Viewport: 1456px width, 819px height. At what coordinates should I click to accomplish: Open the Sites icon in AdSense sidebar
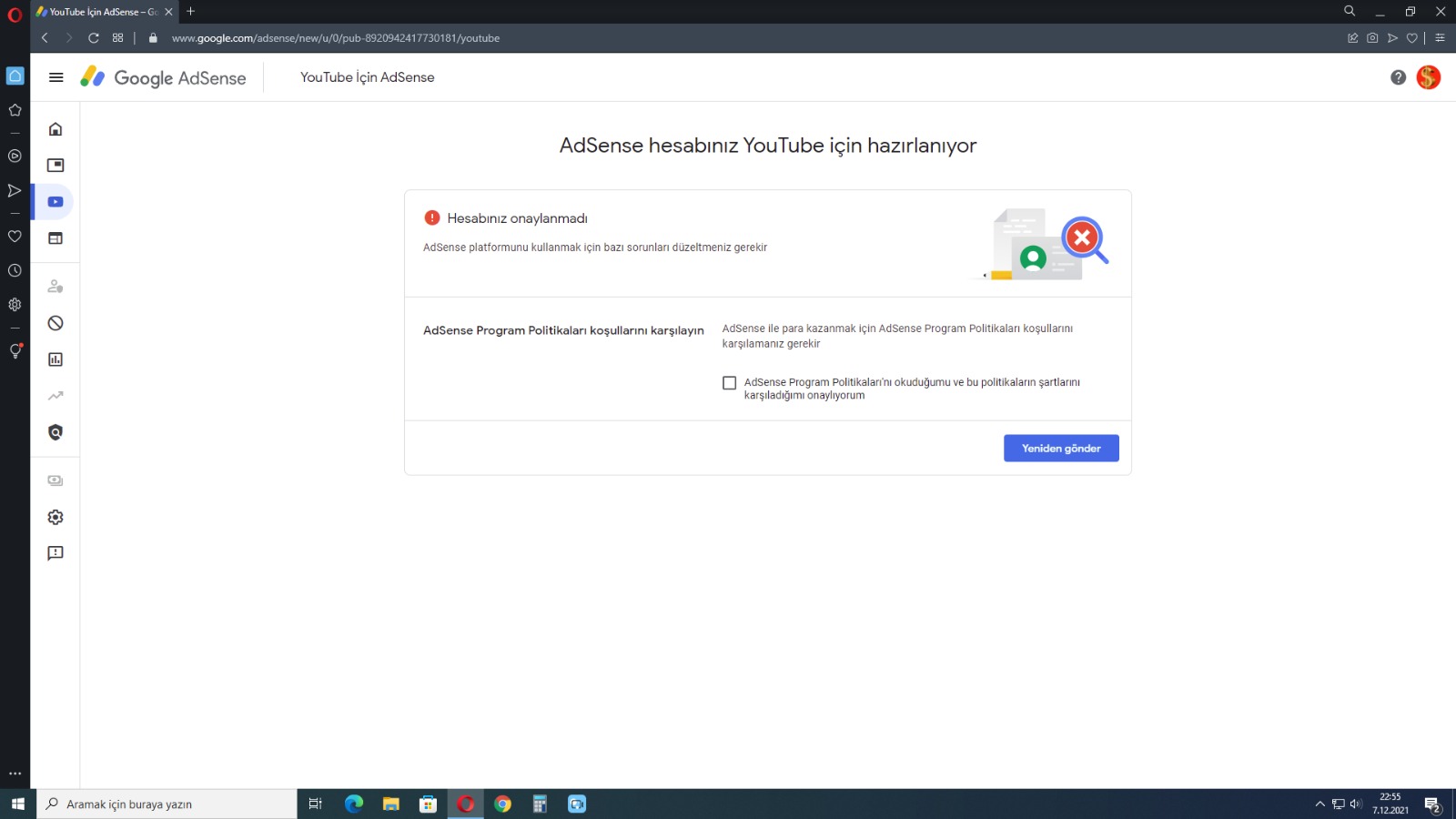(x=56, y=238)
